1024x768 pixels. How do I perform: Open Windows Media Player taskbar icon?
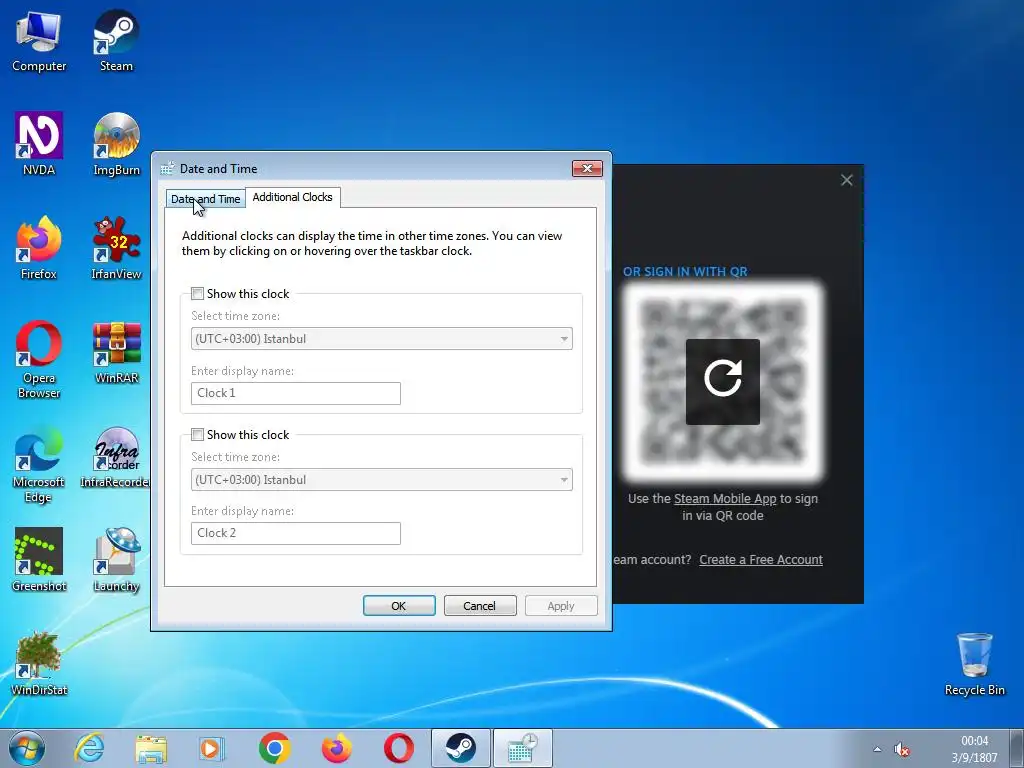click(212, 748)
